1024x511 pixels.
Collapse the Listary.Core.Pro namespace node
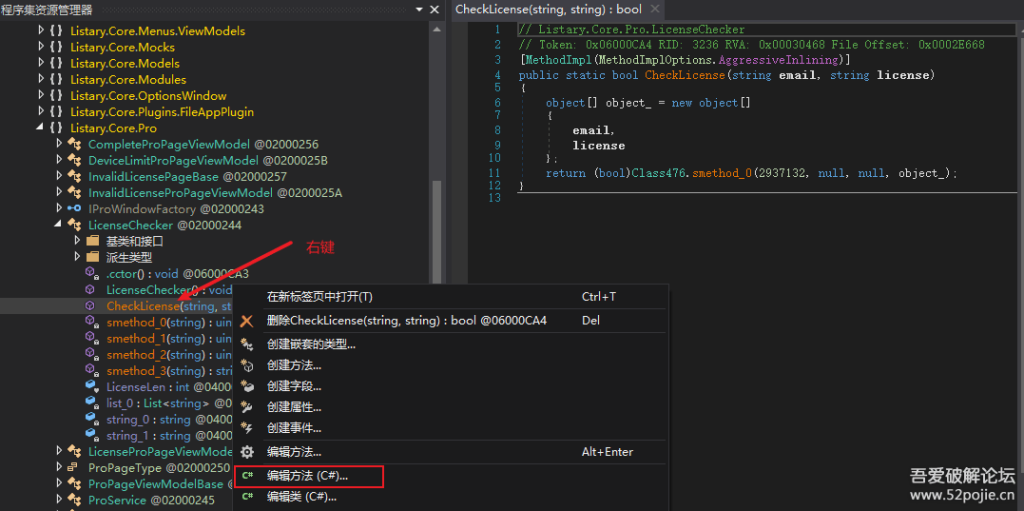41,128
